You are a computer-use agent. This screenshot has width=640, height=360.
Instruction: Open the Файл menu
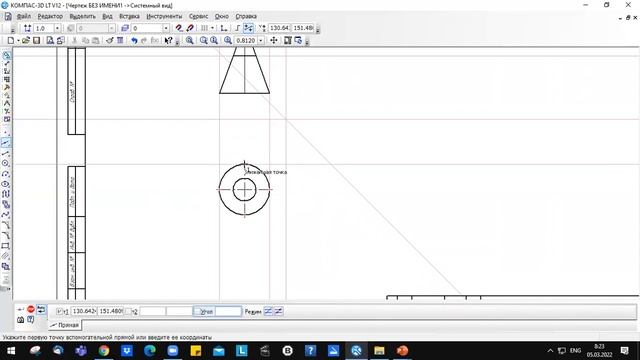click(x=24, y=16)
